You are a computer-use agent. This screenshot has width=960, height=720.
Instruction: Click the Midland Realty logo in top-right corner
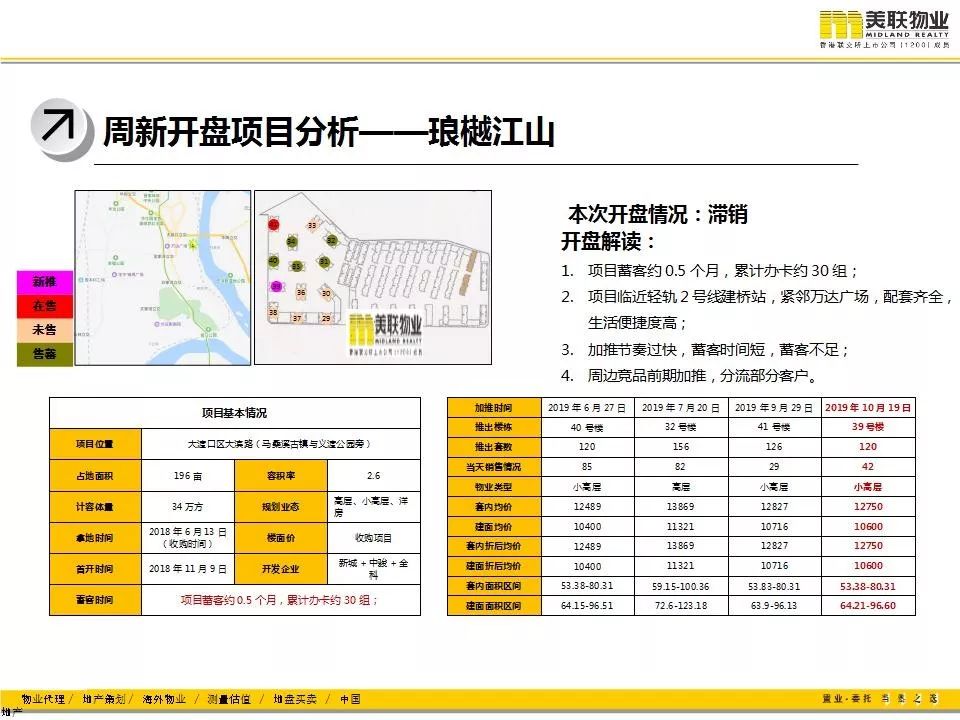(x=885, y=29)
